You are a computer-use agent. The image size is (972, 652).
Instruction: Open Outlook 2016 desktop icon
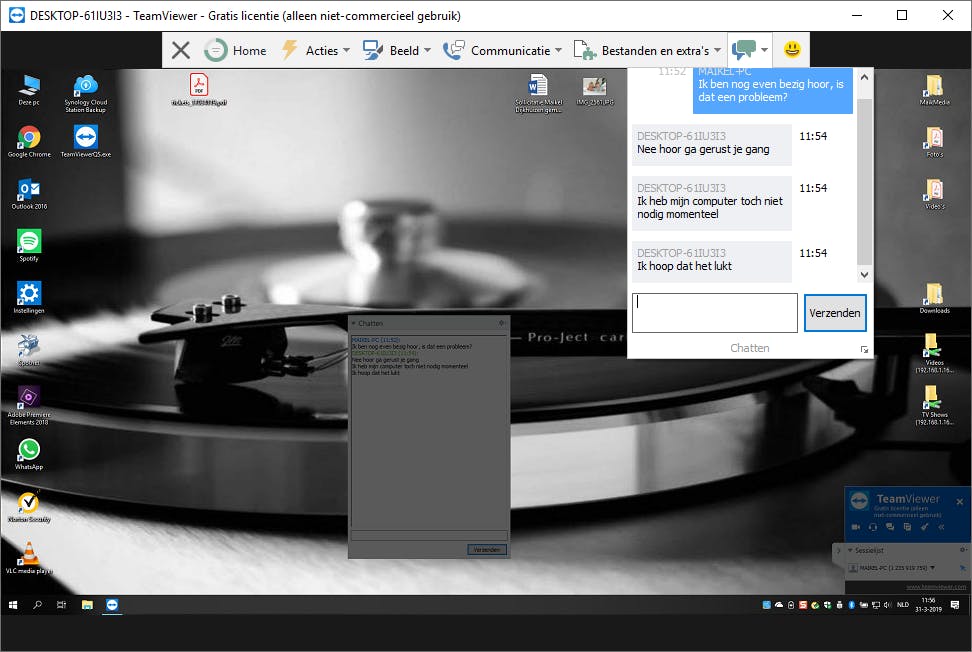(29, 194)
